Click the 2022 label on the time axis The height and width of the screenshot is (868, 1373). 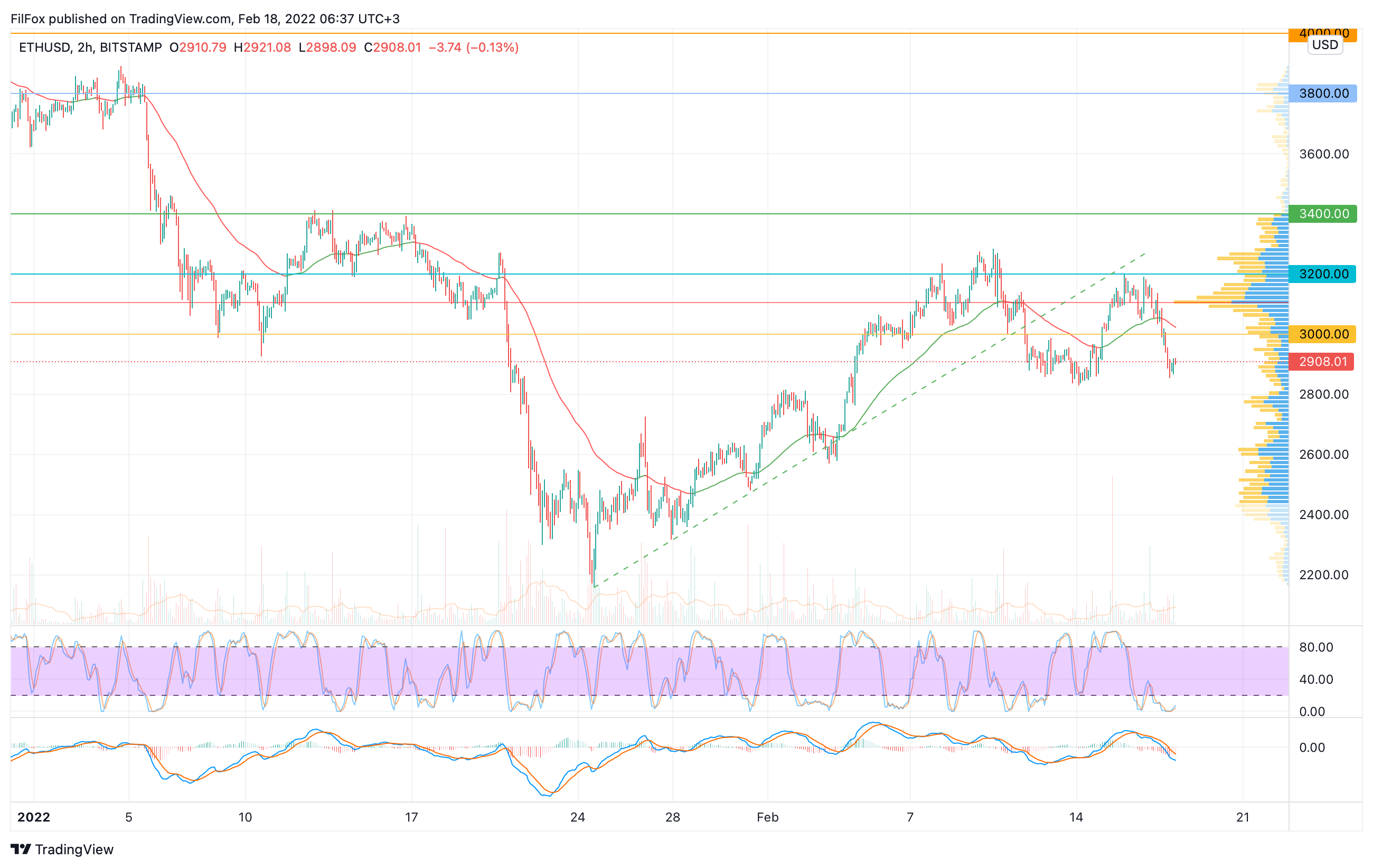34,817
